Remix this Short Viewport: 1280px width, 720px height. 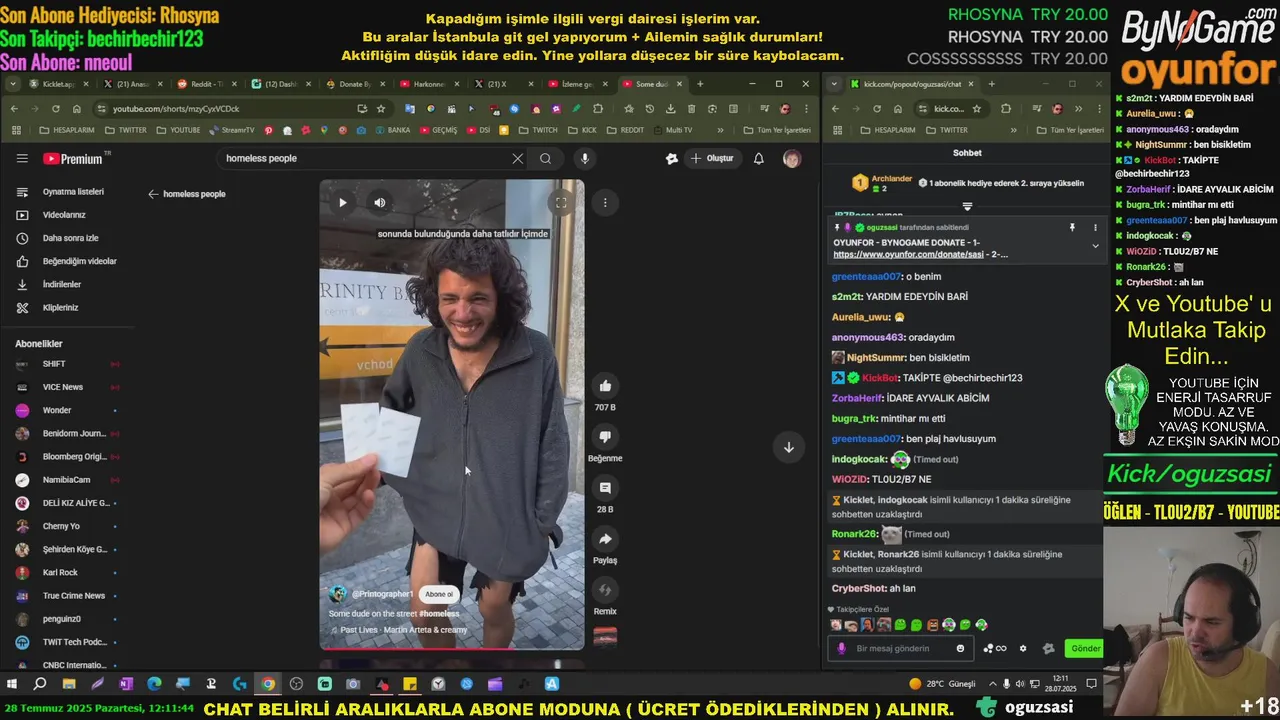(605, 590)
